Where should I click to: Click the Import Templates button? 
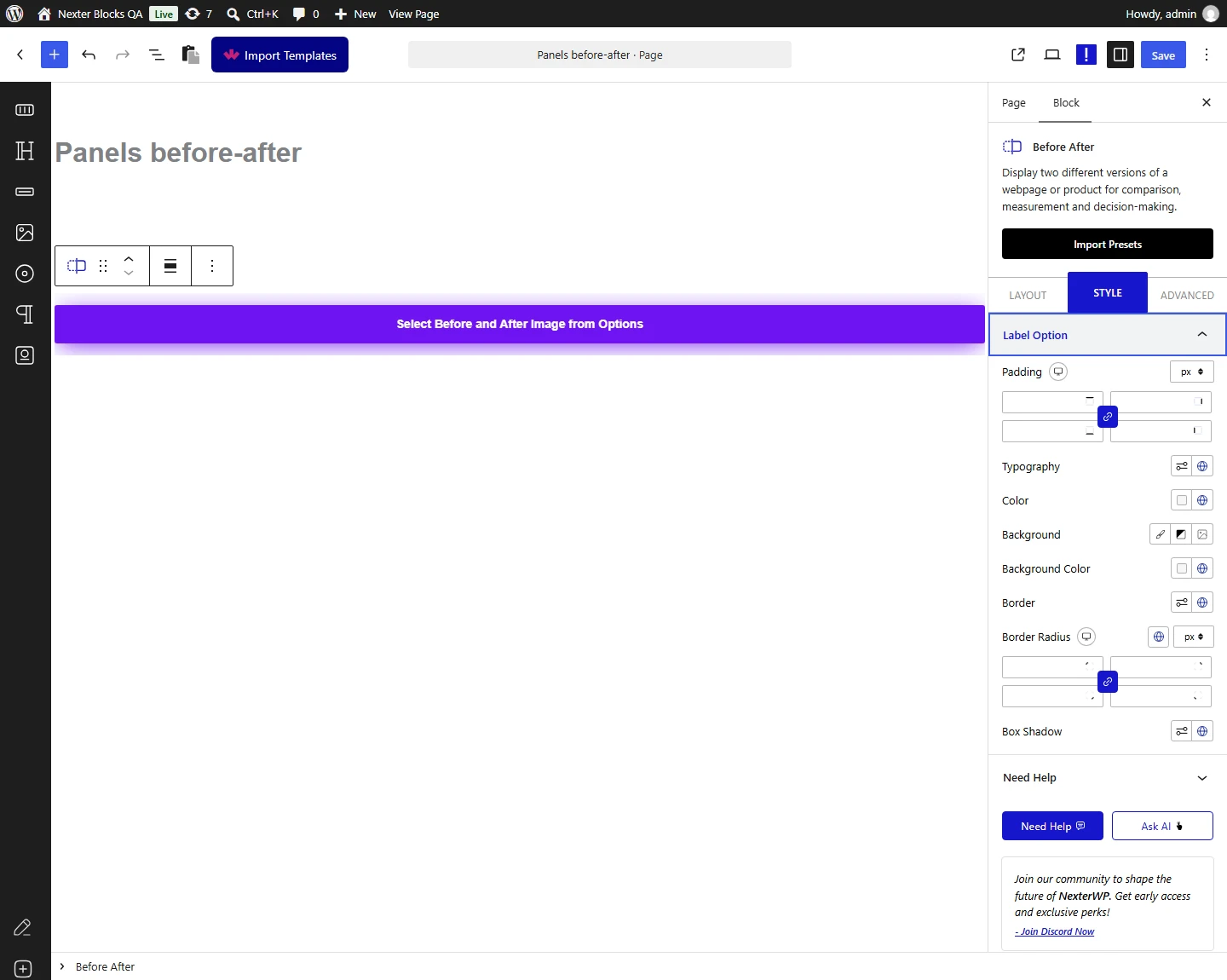279,55
